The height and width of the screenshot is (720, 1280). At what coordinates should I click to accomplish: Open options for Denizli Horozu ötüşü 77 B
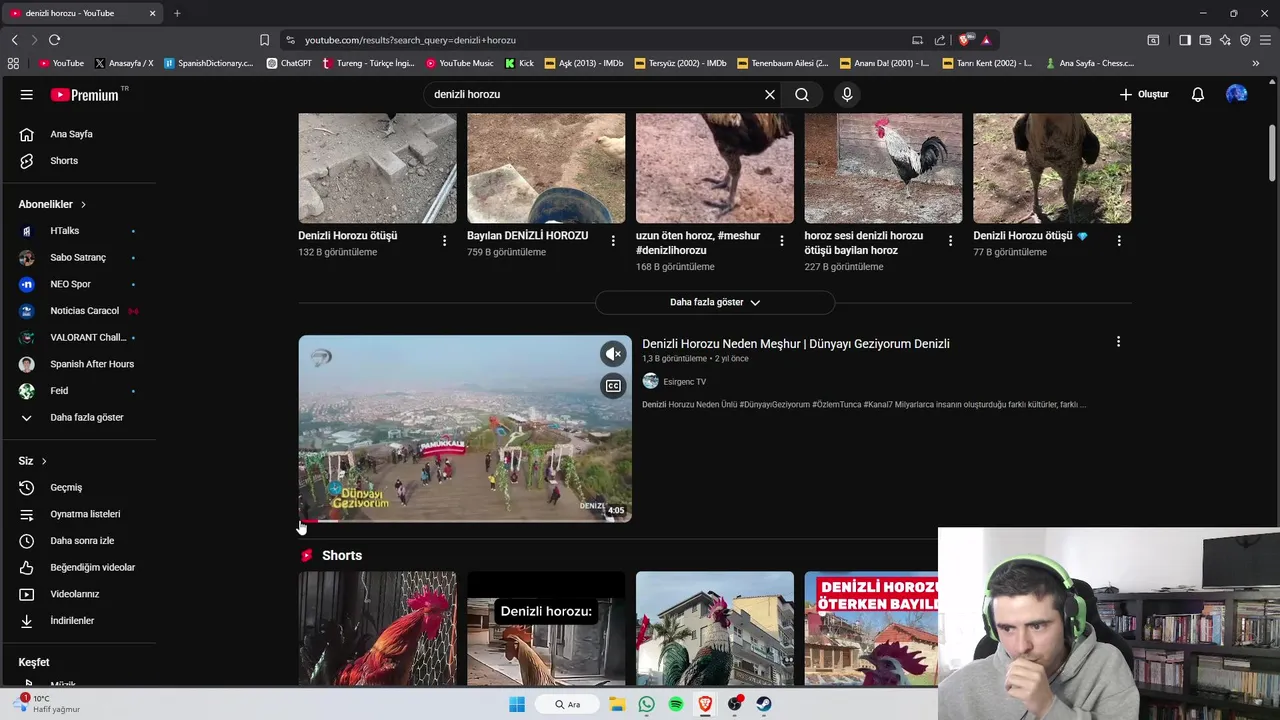point(1119,241)
